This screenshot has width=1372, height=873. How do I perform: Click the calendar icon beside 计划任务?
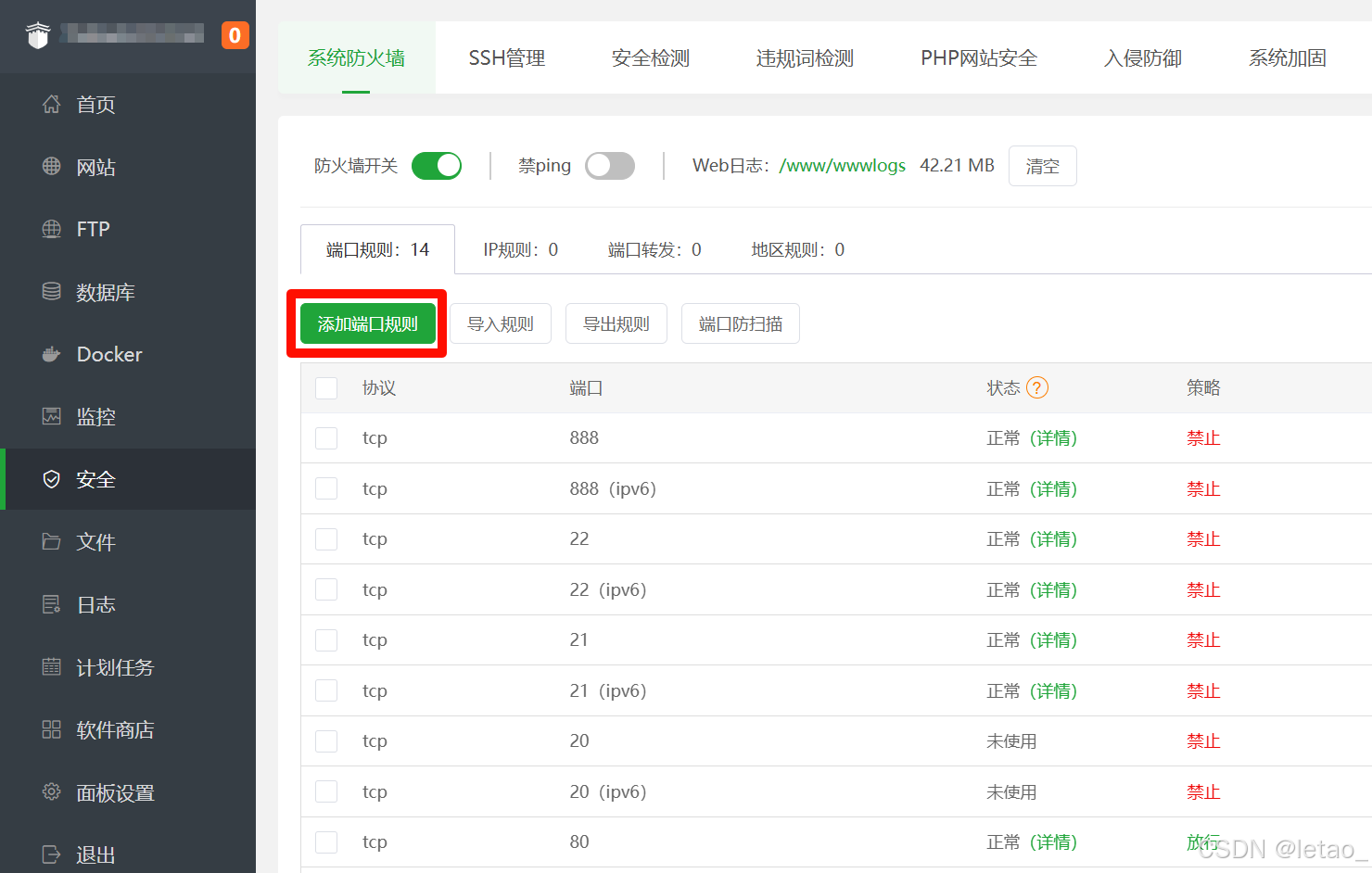[52, 666]
